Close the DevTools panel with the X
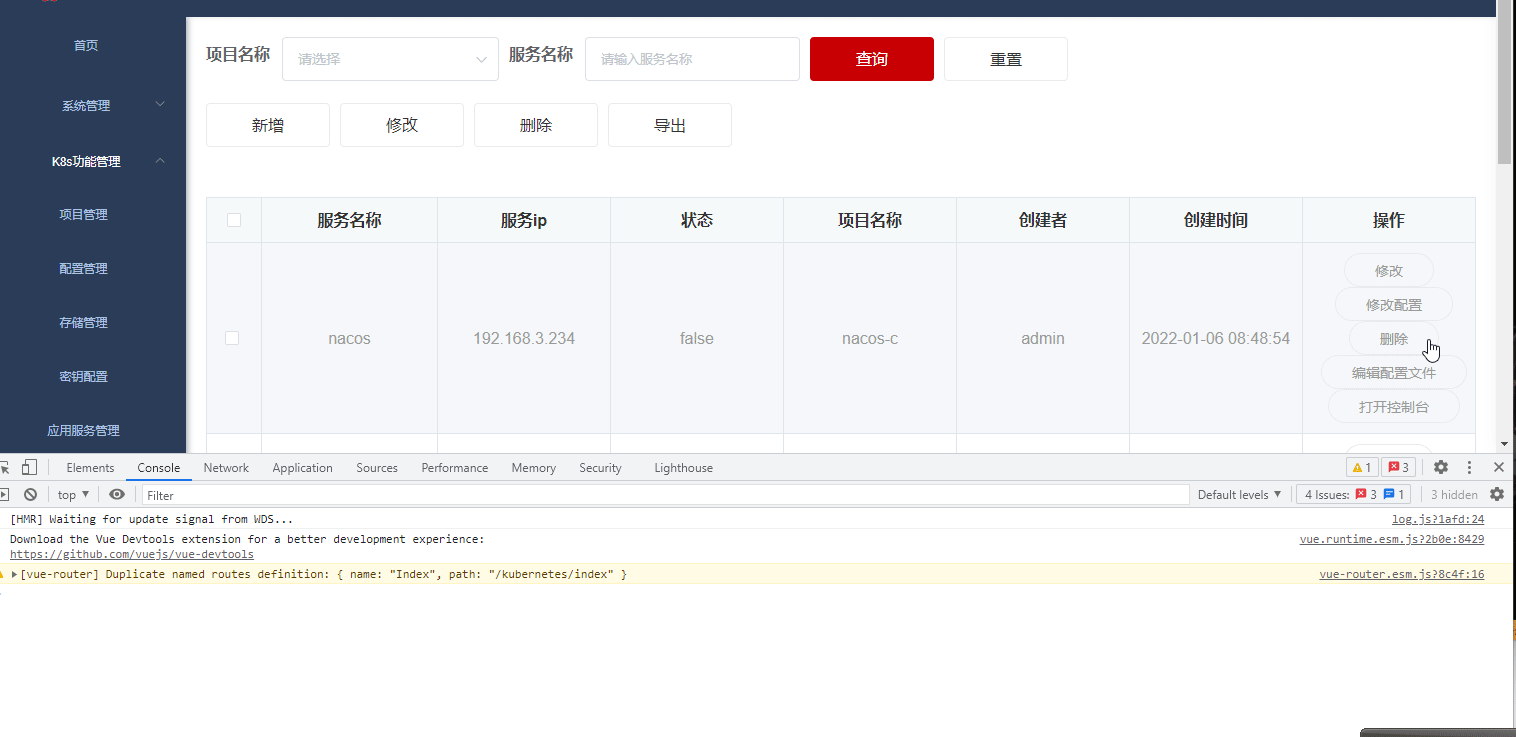The image size is (1516, 737). click(1499, 467)
